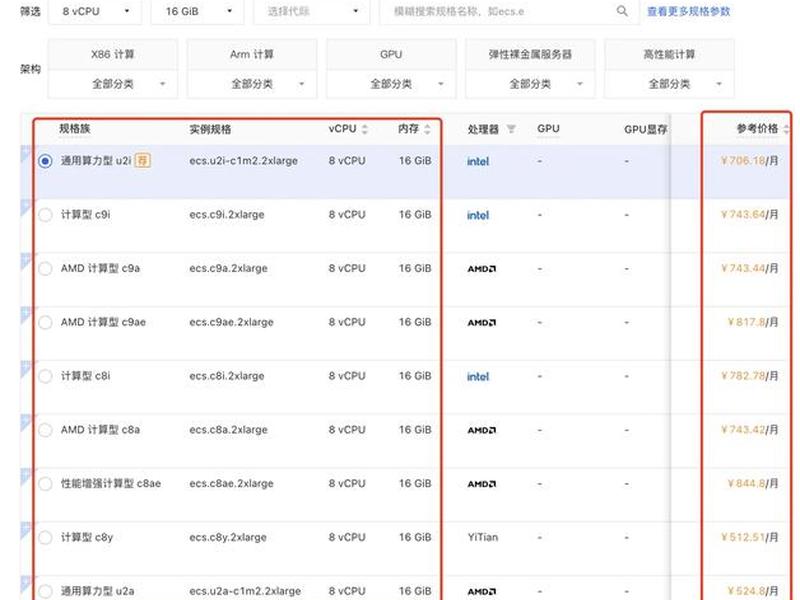
Task: Open the 8 vCPU filter dropdown
Action: click(94, 11)
